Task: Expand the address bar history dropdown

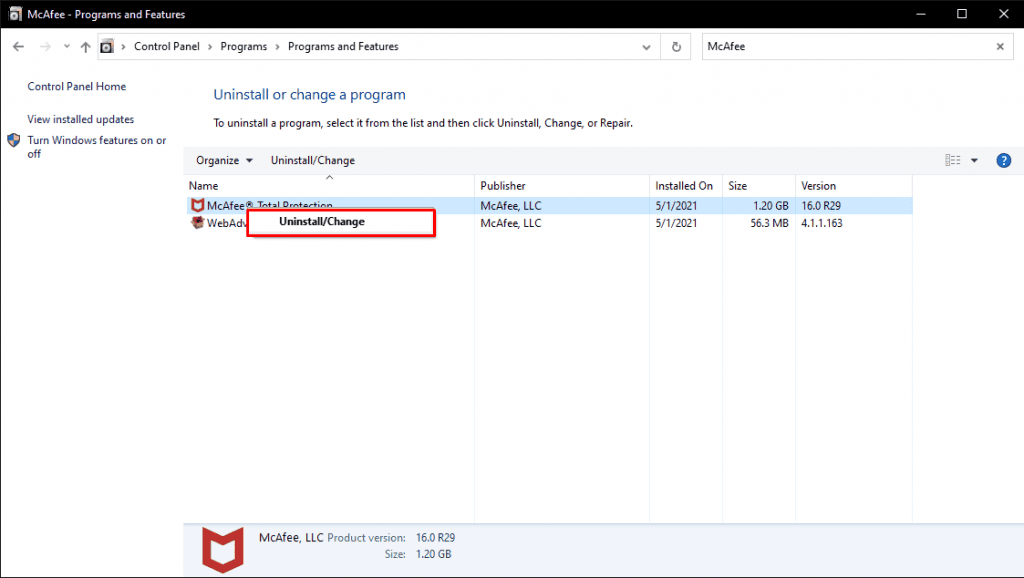Action: click(646, 47)
